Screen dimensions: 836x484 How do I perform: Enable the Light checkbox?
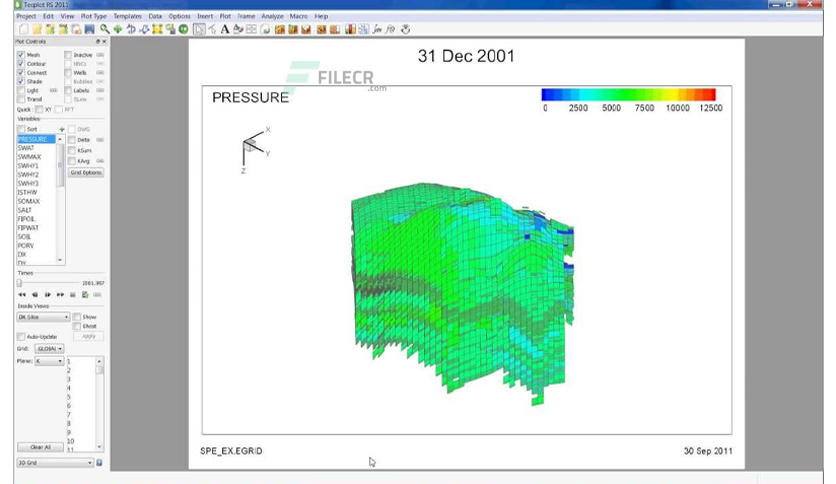(x=21, y=91)
